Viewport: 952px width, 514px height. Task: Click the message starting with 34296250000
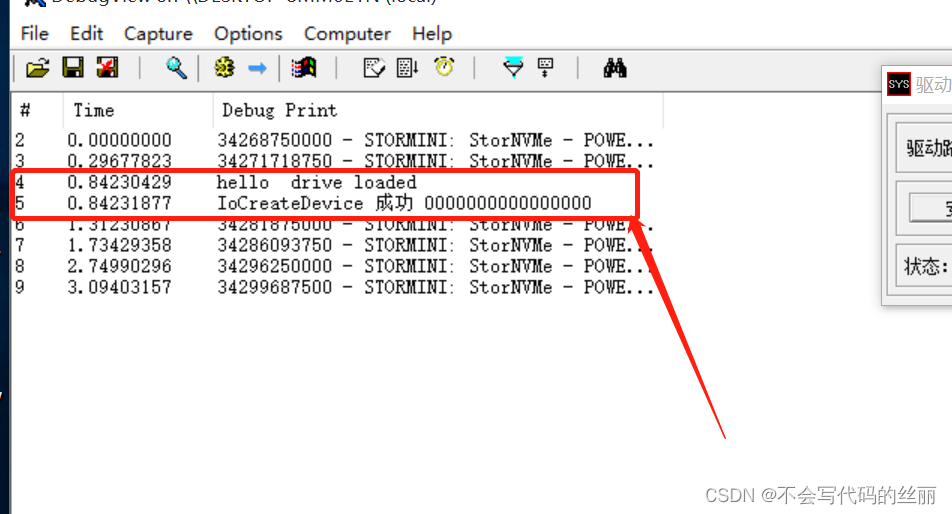click(435, 266)
